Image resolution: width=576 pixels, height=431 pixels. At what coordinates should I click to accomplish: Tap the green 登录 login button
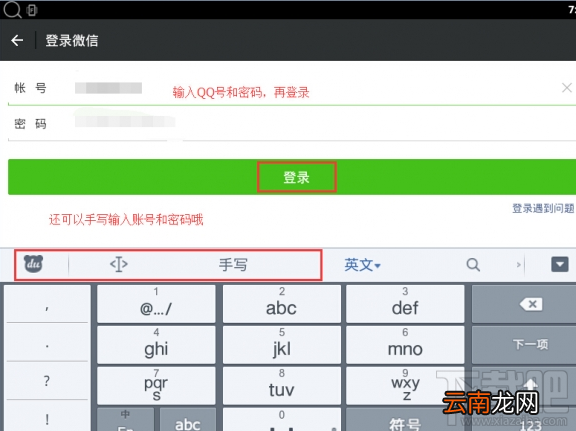tap(292, 177)
